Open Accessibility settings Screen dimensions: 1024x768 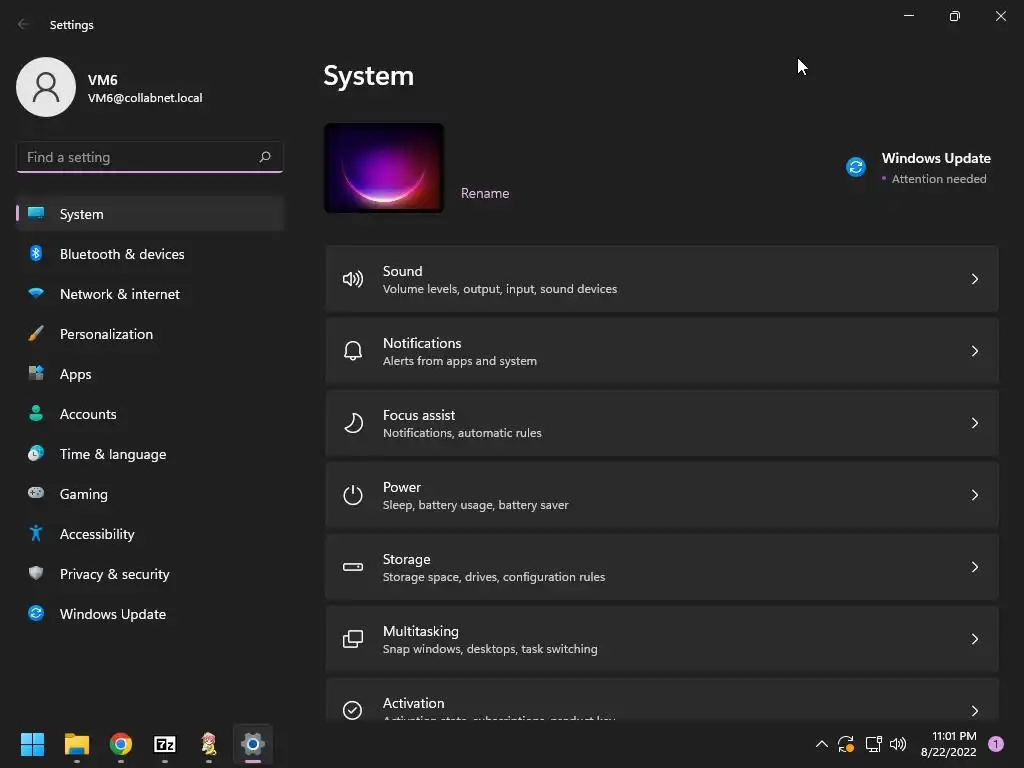(x=150, y=534)
